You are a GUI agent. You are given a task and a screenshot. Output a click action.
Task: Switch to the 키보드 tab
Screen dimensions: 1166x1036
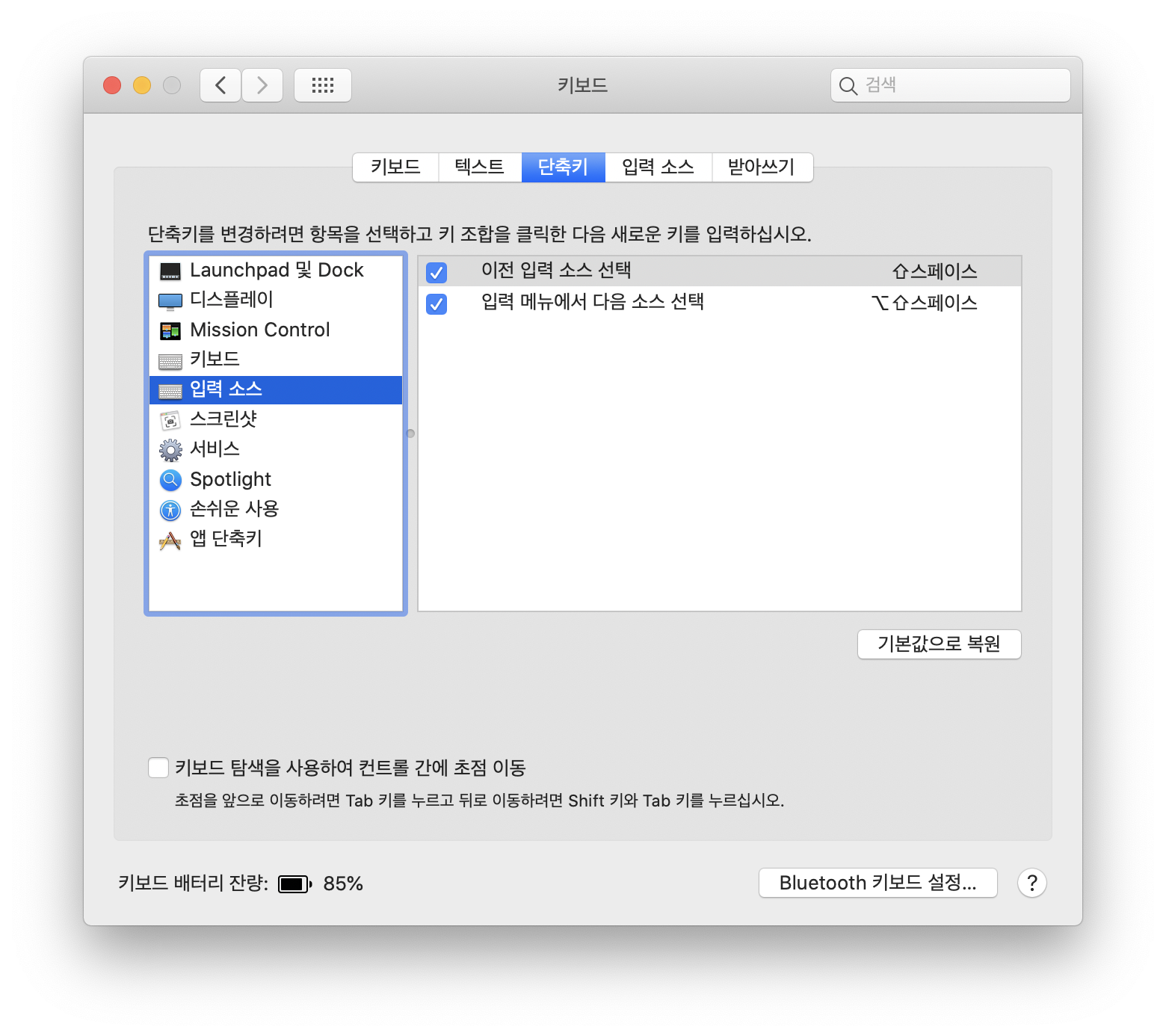click(395, 167)
